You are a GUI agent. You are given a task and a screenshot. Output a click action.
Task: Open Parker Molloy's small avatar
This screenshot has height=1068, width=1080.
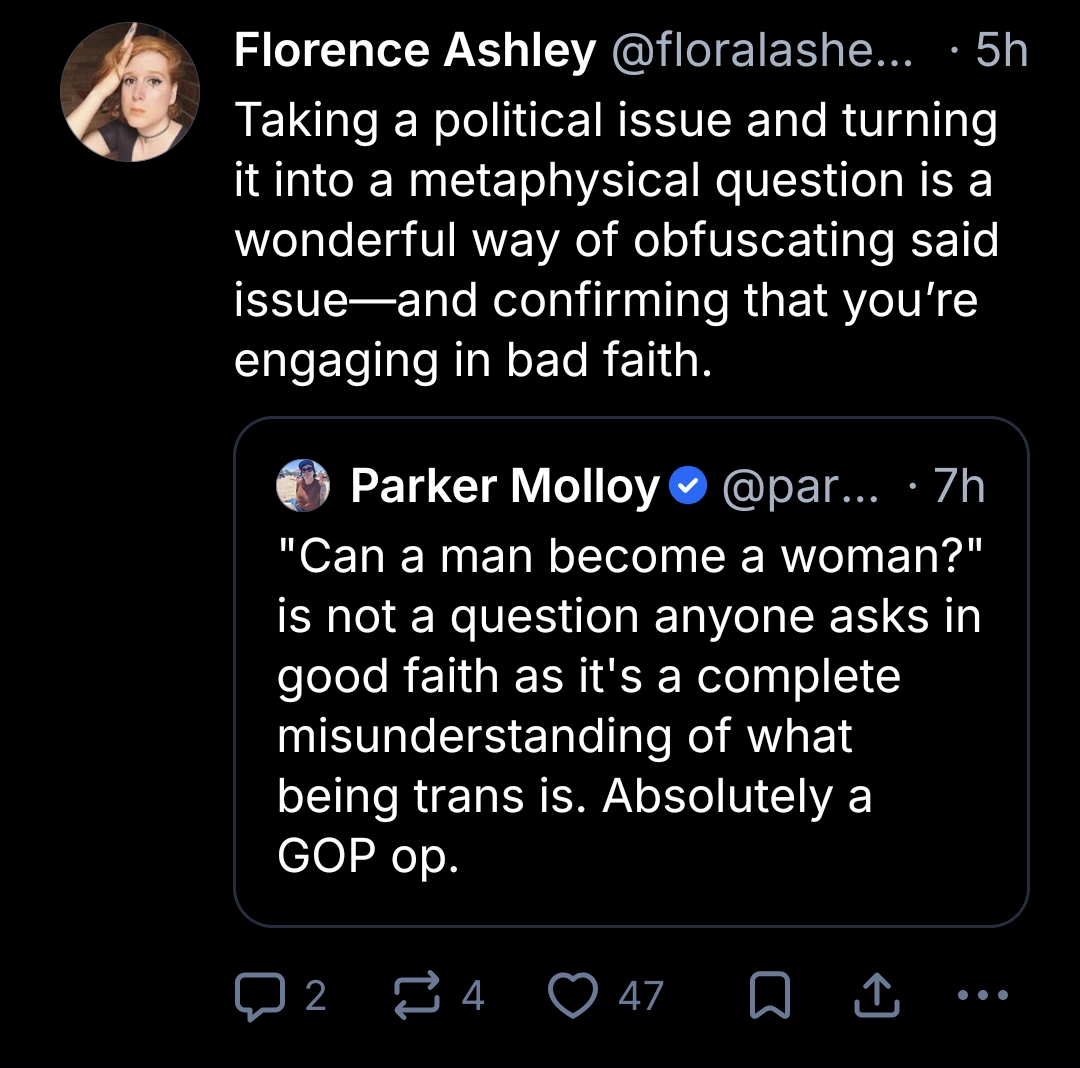pos(301,486)
